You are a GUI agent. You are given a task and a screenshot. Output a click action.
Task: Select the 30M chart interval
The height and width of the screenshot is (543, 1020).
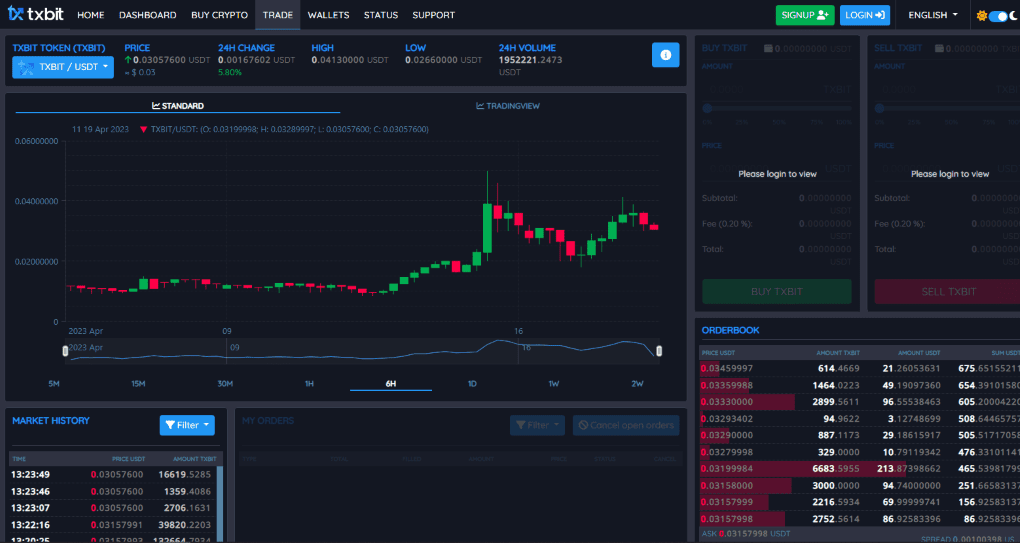pos(225,384)
